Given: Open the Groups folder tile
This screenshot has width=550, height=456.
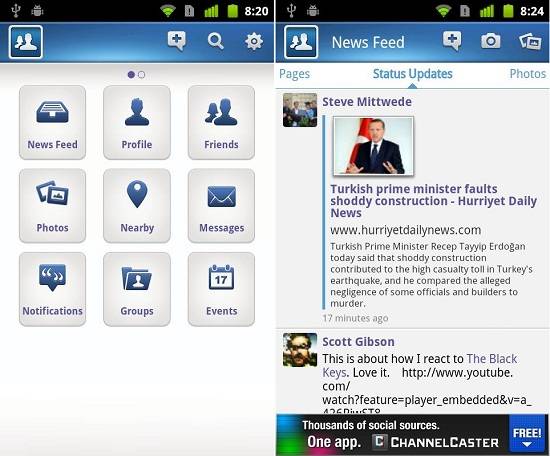Looking at the screenshot, I should [137, 289].
